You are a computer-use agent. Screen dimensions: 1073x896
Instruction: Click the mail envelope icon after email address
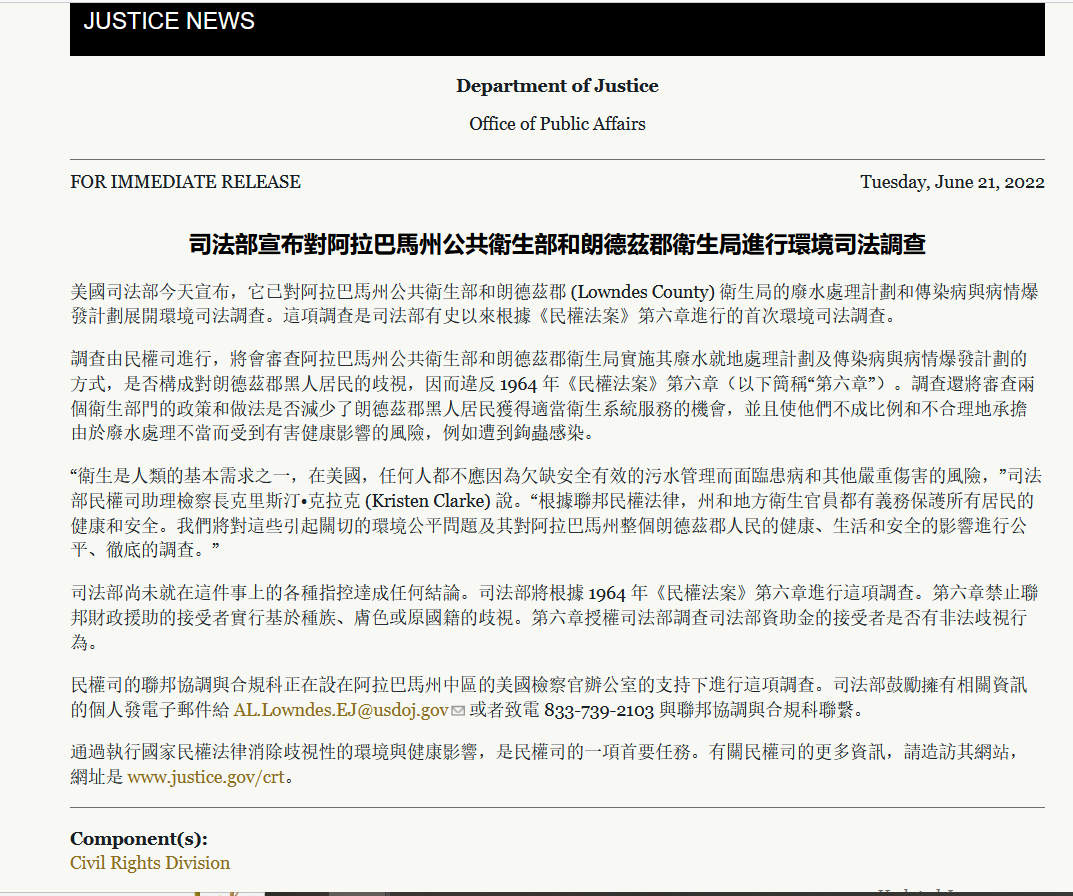coord(458,711)
